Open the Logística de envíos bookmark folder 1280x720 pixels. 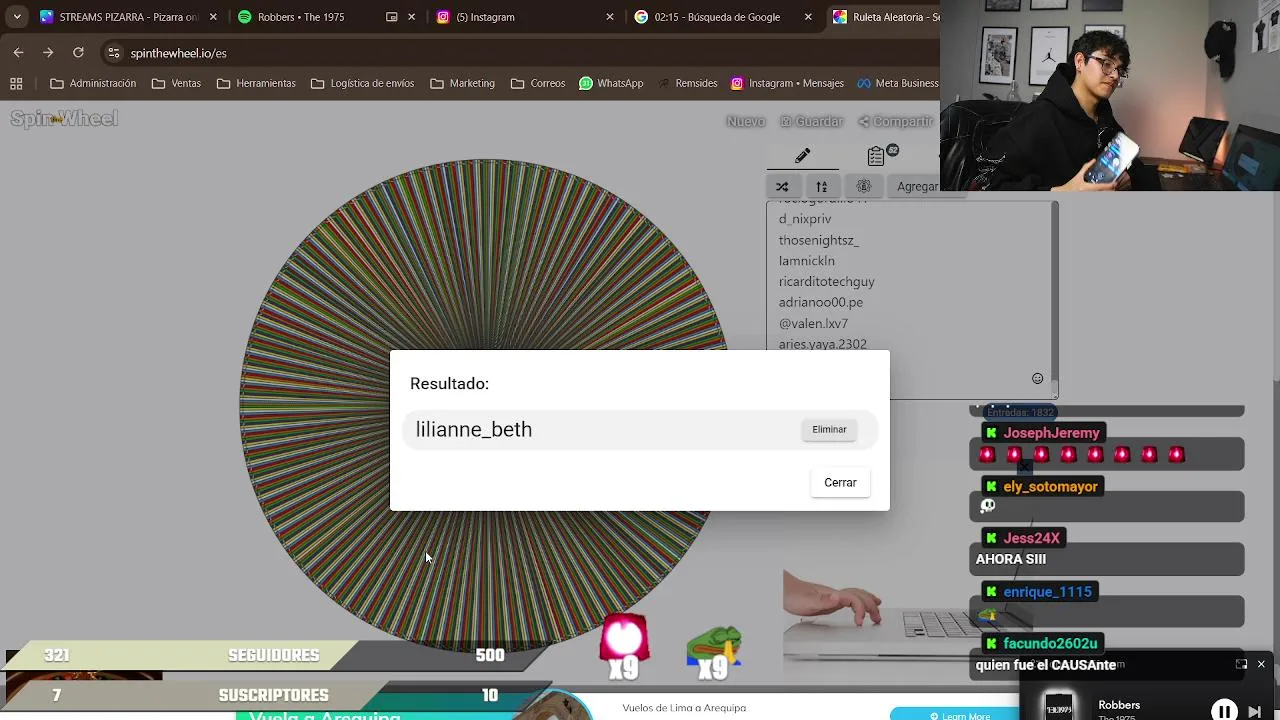pos(362,83)
